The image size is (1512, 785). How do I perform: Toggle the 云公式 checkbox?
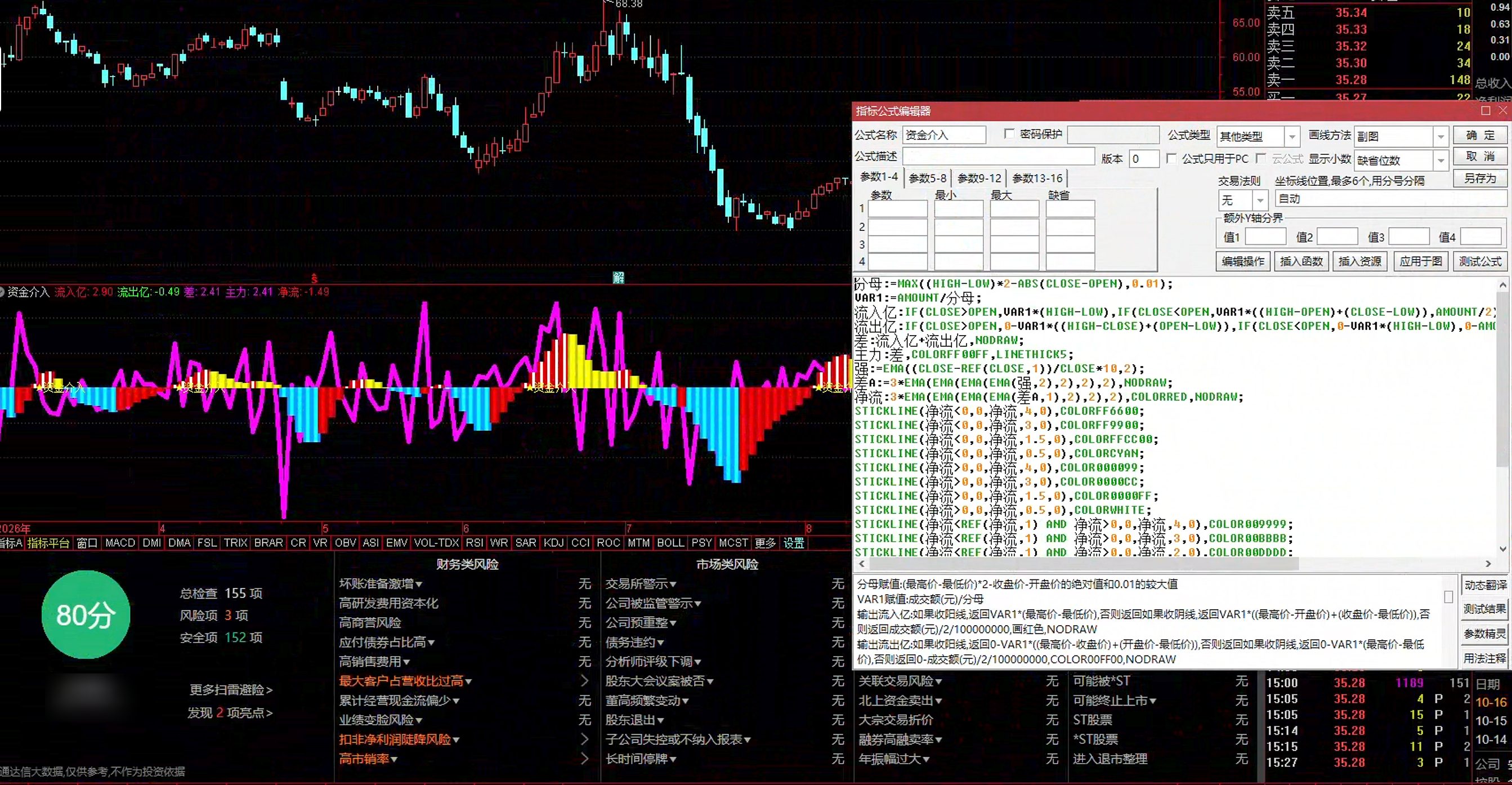tap(1261, 159)
